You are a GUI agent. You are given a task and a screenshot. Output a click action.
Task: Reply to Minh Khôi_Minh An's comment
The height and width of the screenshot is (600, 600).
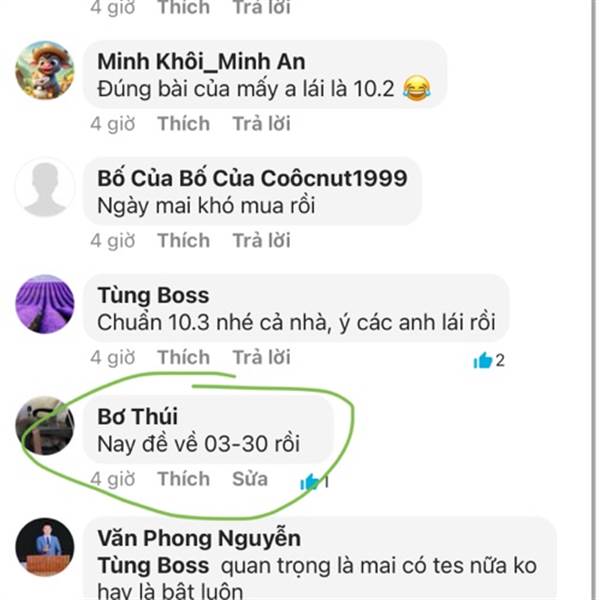point(262,124)
